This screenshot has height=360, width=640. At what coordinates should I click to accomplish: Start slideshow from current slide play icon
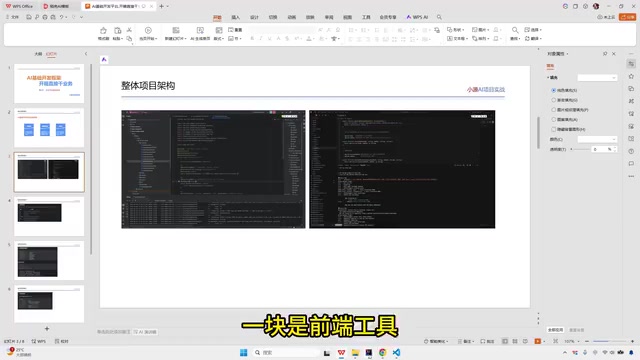click(x=148, y=31)
